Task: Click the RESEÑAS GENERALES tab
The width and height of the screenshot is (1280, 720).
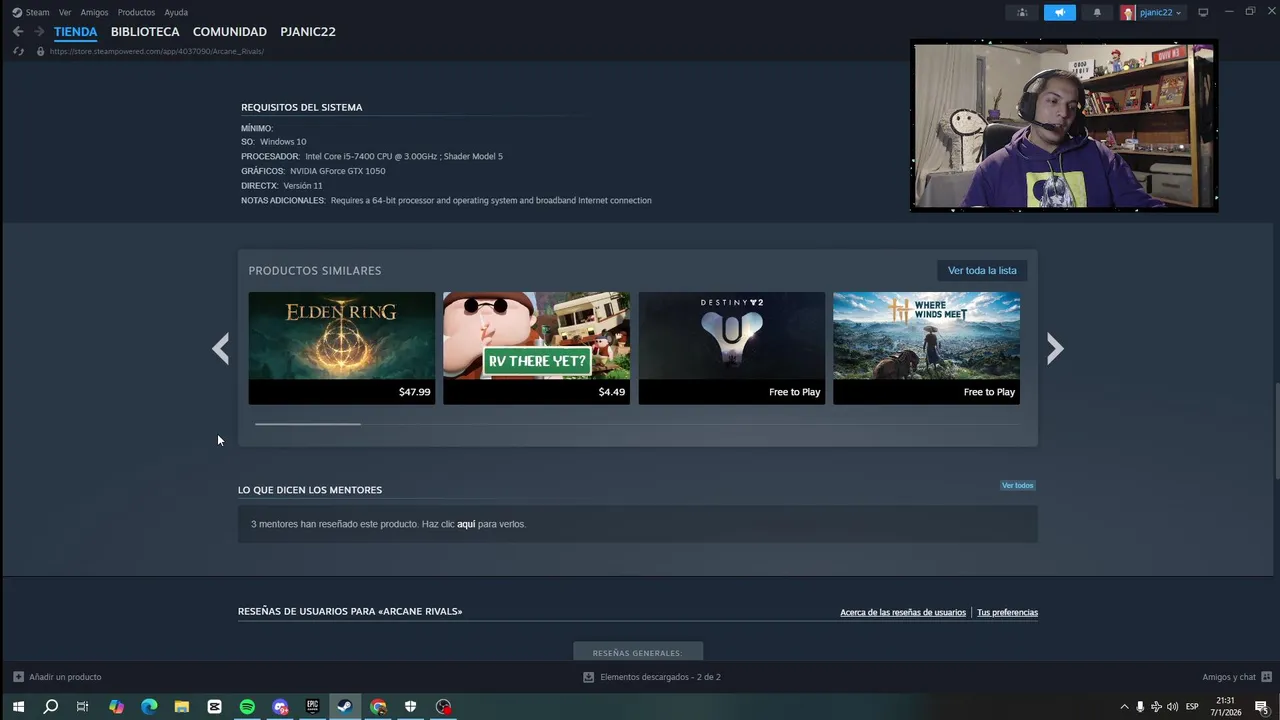Action: click(638, 652)
